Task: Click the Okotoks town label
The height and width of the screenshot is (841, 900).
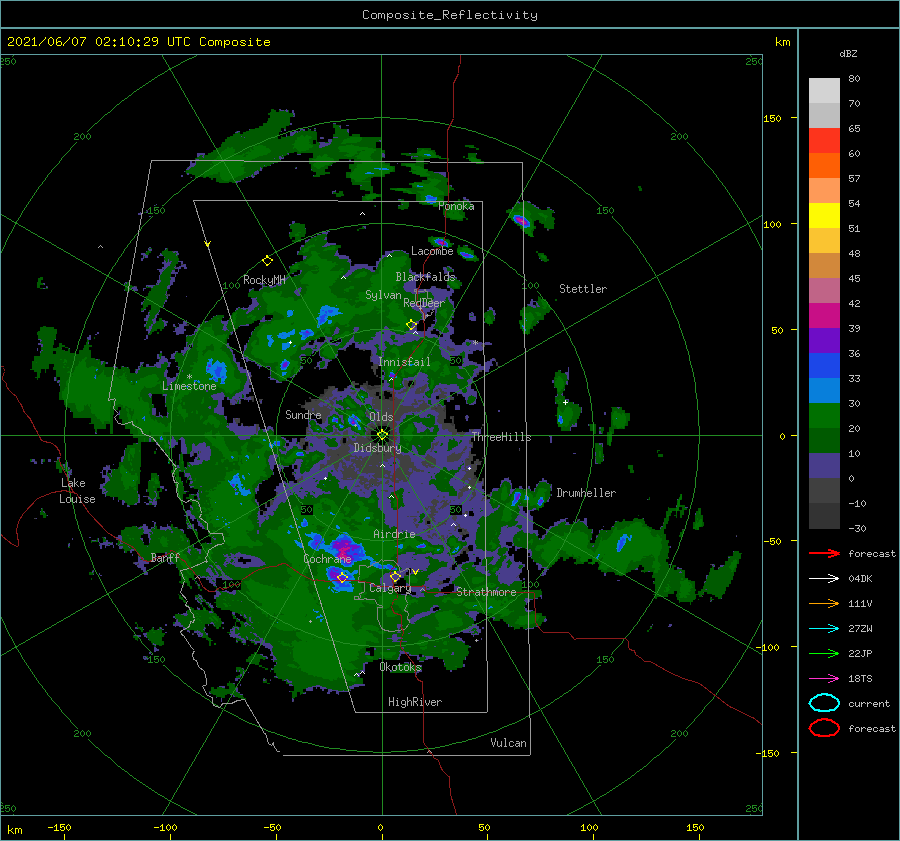Action: tap(400, 667)
